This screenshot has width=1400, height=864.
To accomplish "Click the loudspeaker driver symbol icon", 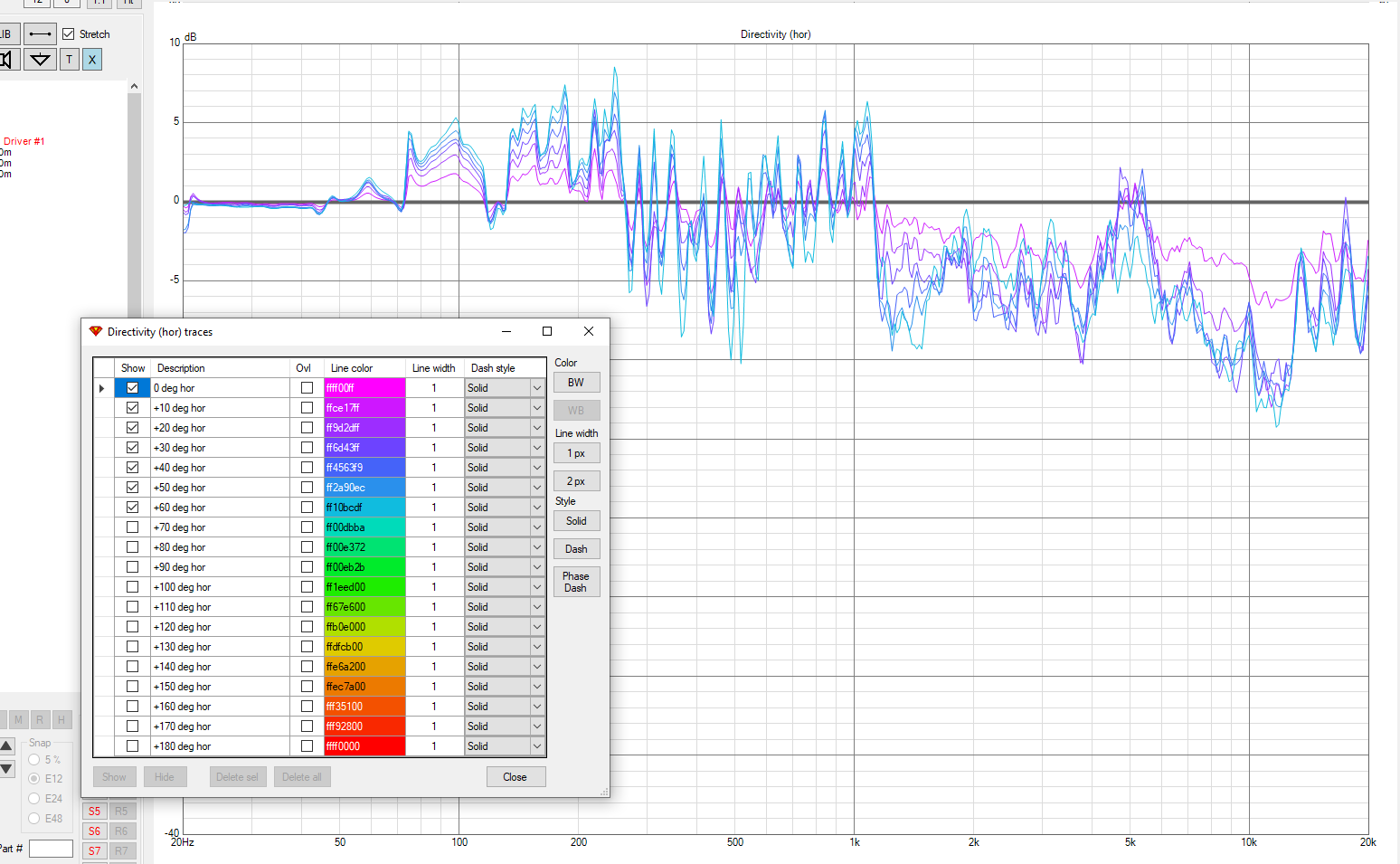I will (7, 60).
